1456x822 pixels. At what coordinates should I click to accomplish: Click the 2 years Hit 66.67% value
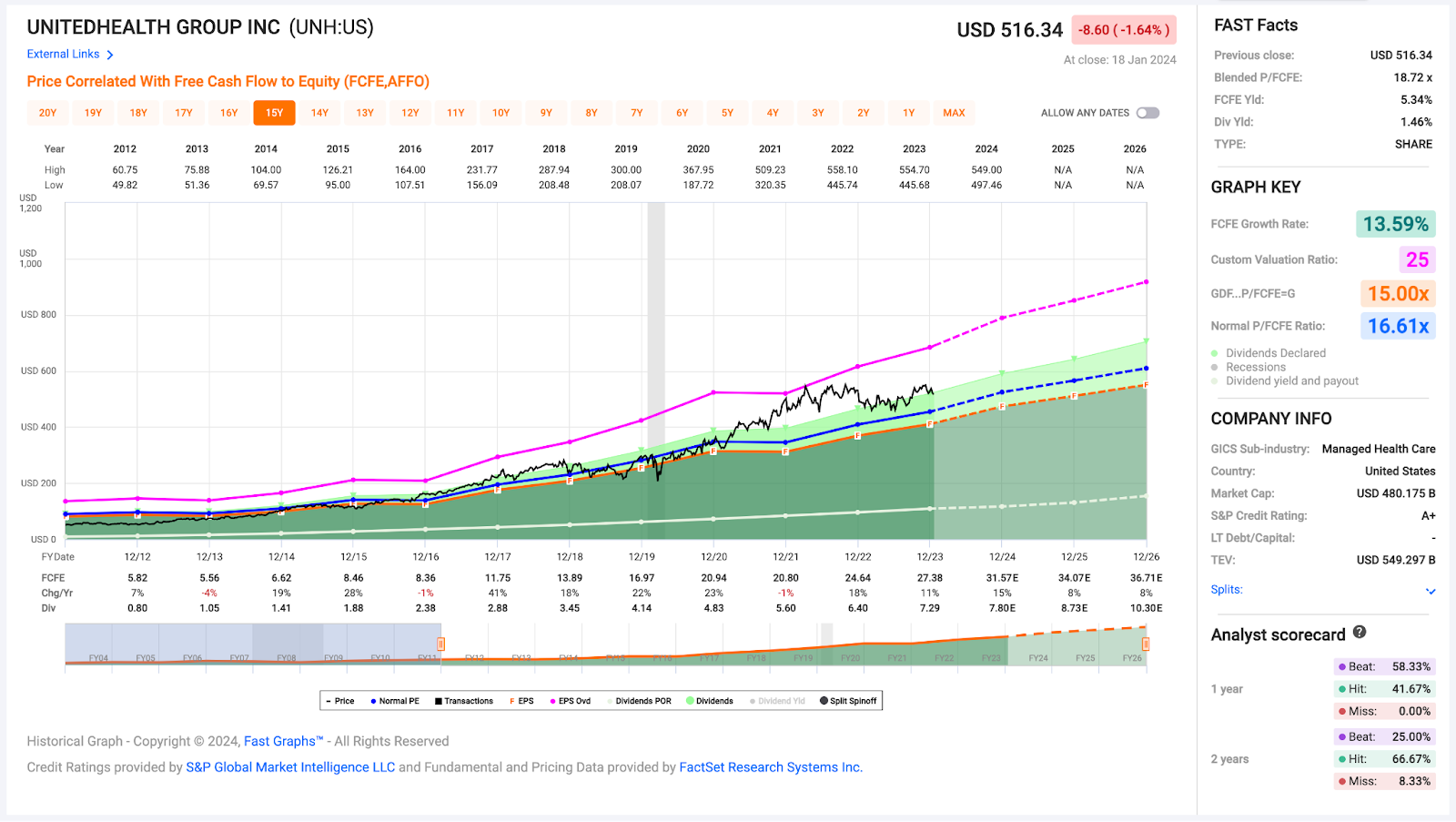1411,759
